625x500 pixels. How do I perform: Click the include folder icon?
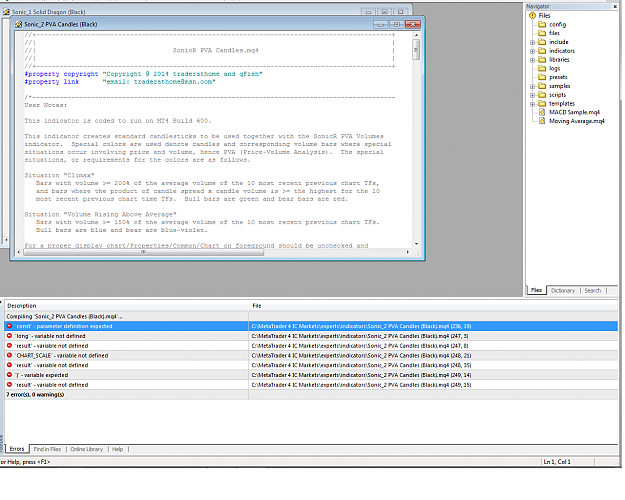542,42
